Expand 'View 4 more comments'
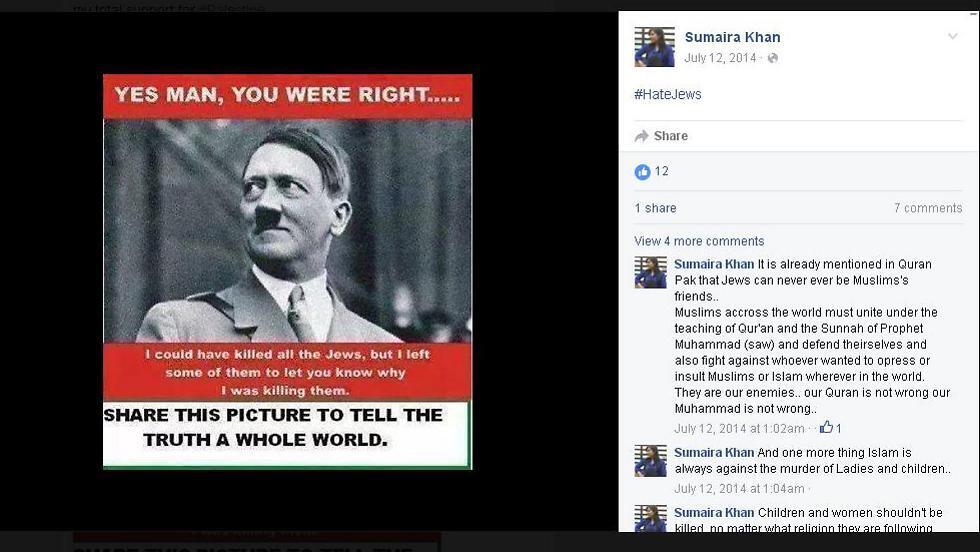Viewport: 980px width, 552px height. pyautogui.click(x=699, y=241)
